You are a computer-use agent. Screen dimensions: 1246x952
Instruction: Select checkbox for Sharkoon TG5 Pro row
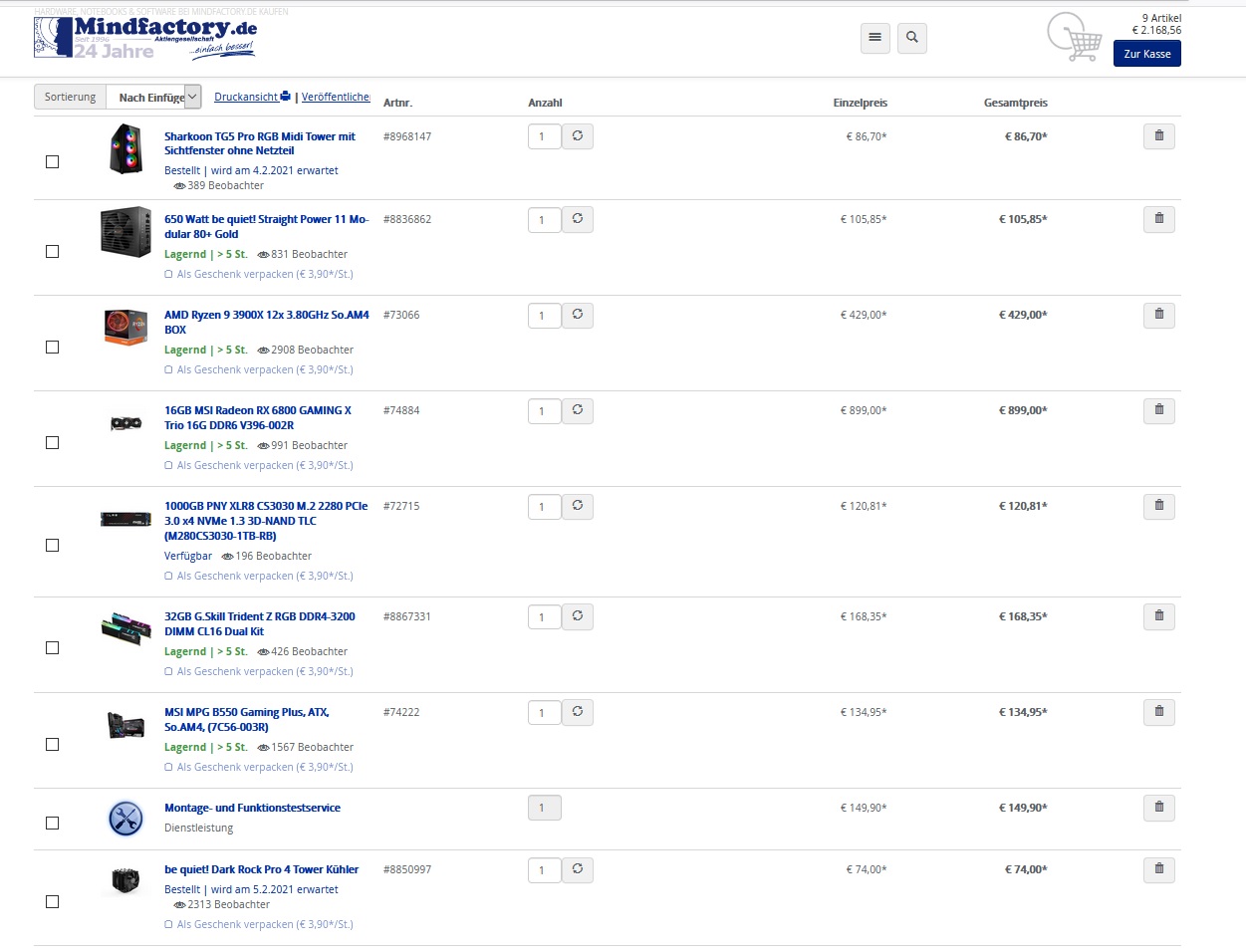(x=53, y=161)
